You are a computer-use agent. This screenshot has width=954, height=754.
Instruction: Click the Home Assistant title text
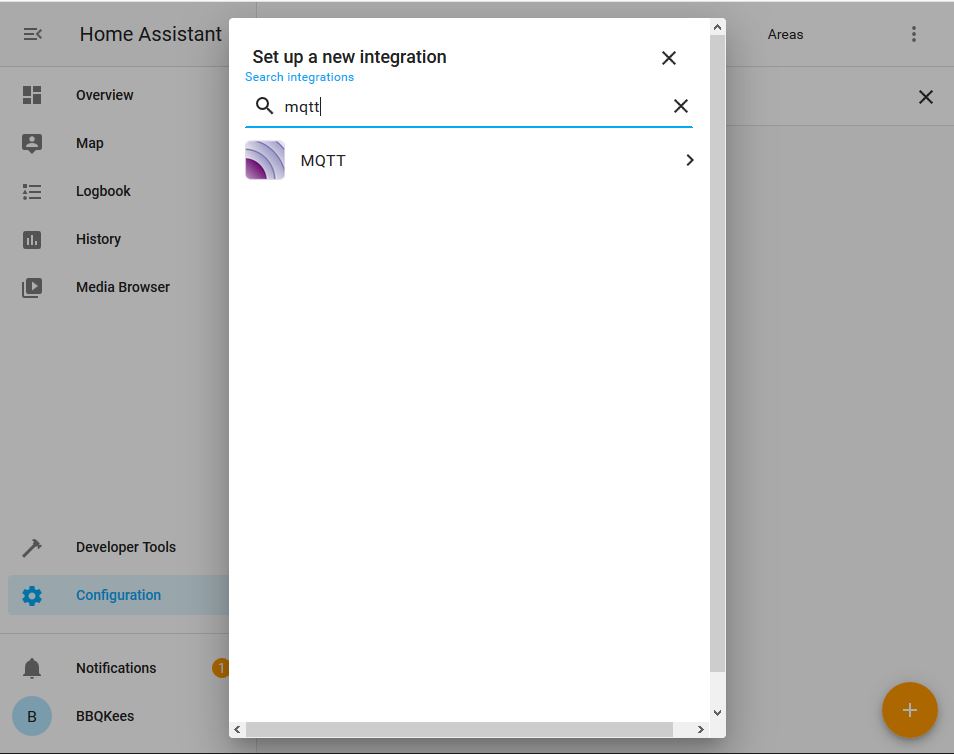coord(148,33)
